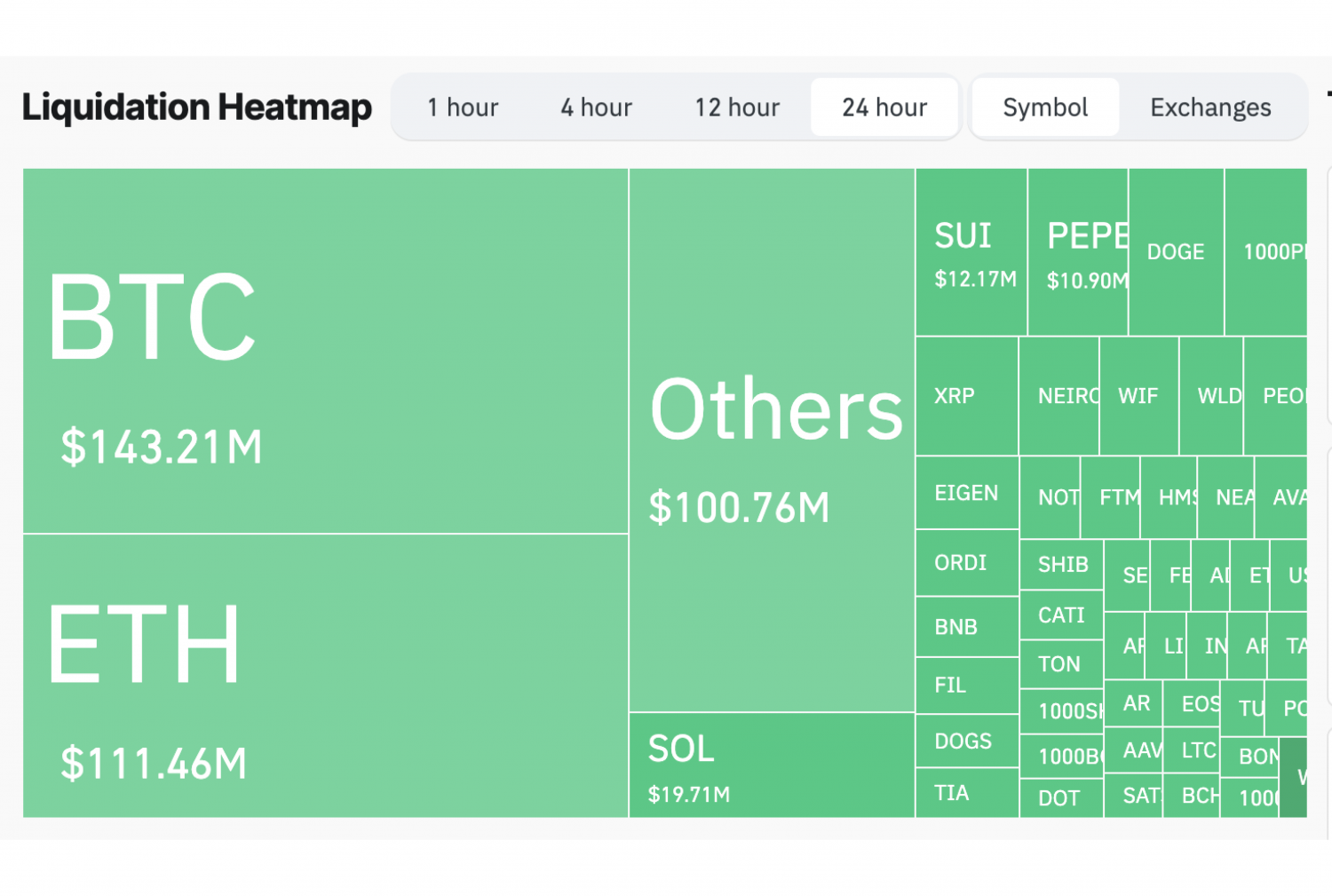Click the SOL $19.71M tile
The image size is (1332, 896).
tap(772, 765)
